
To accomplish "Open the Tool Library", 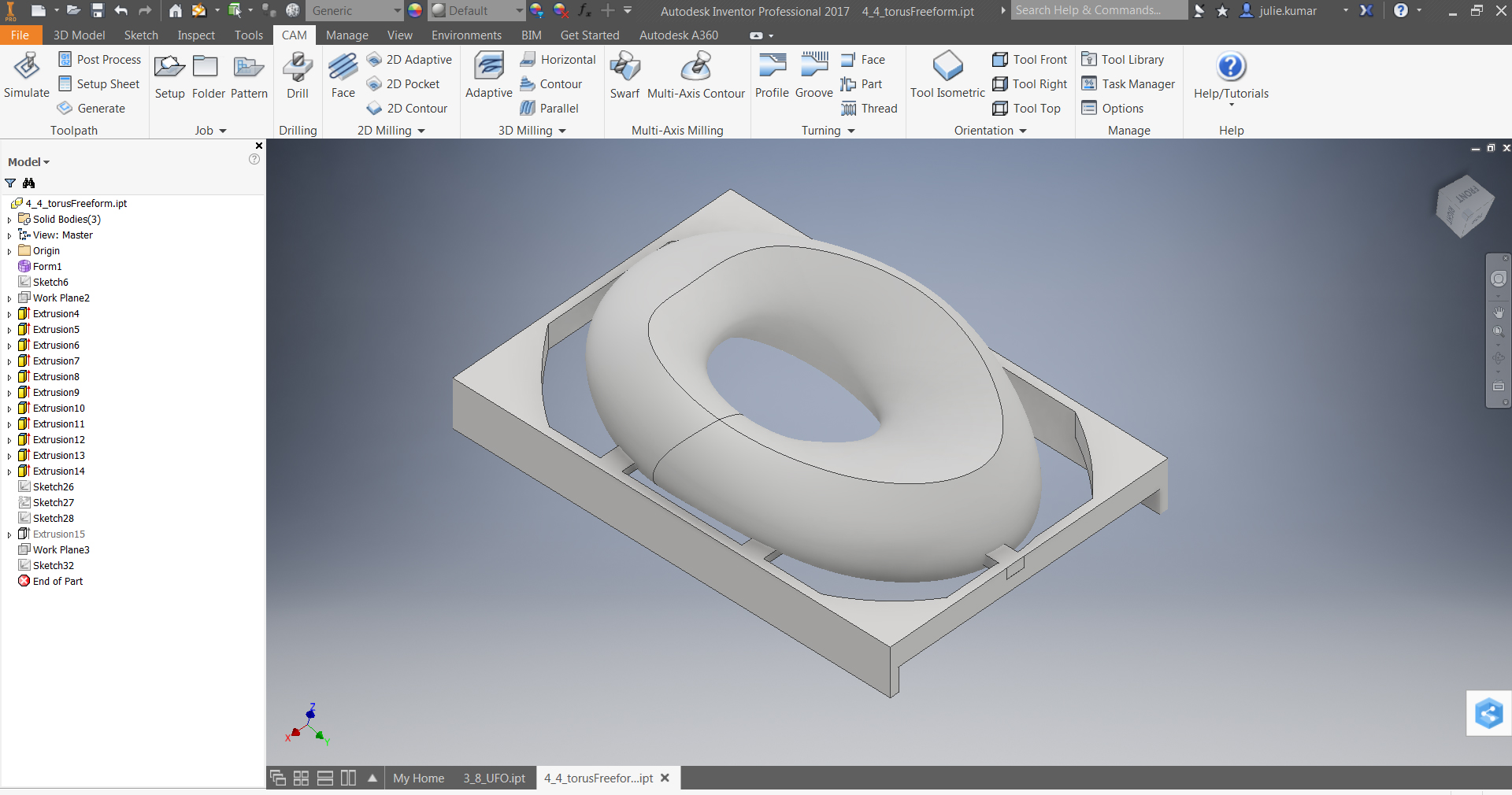I will [x=1123, y=60].
